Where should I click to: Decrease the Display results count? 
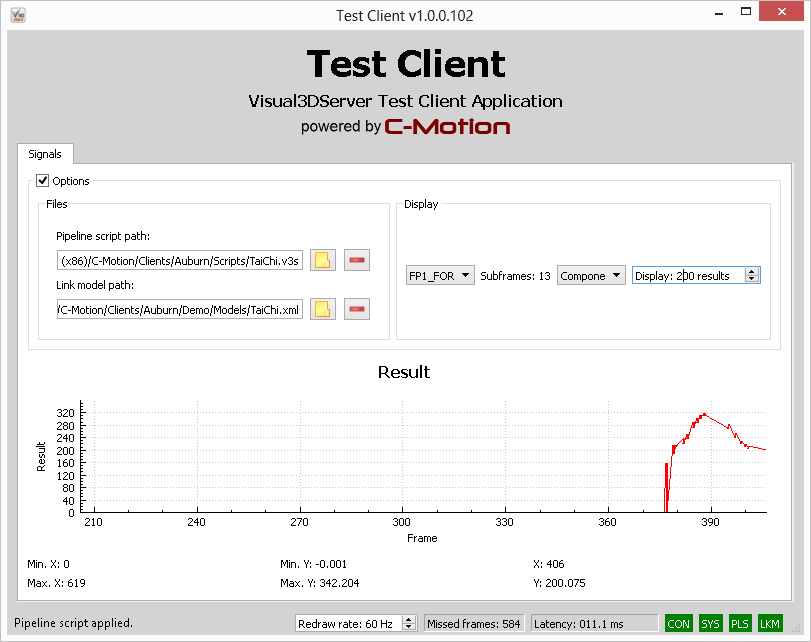[x=752, y=279]
